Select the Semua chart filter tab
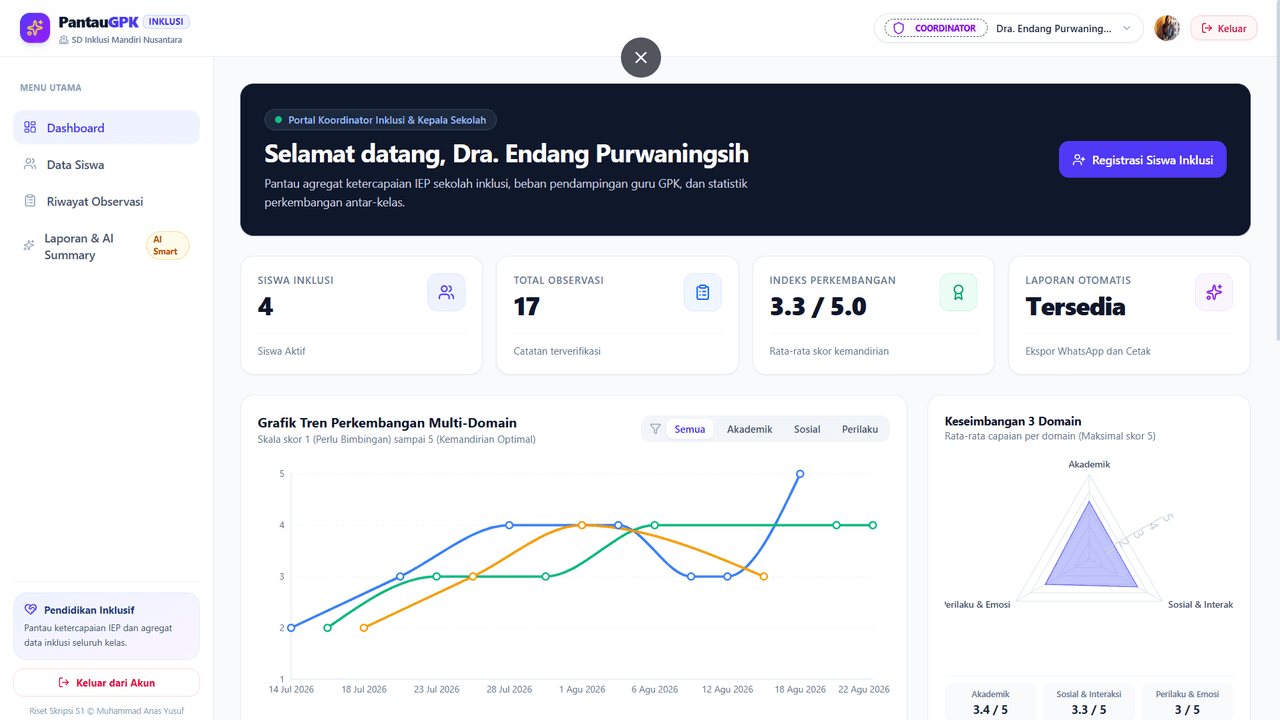The width and height of the screenshot is (1280, 720). coord(690,429)
